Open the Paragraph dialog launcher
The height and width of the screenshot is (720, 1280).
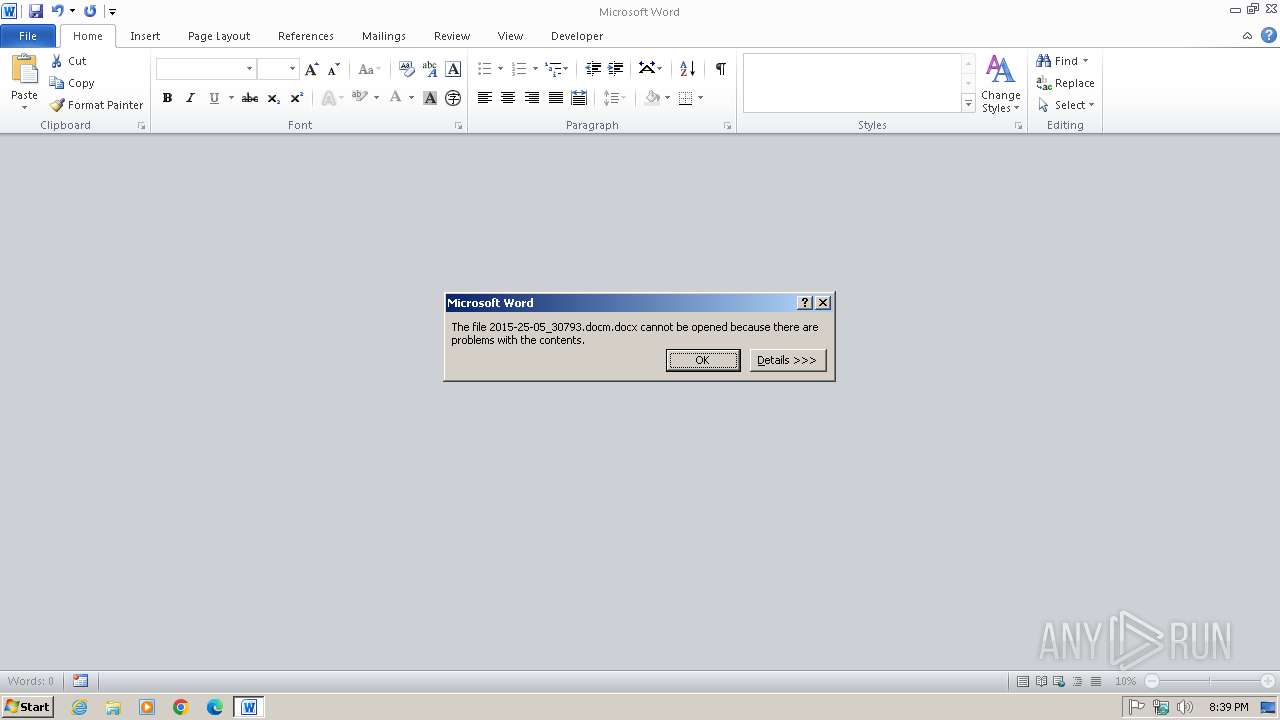[x=727, y=126]
